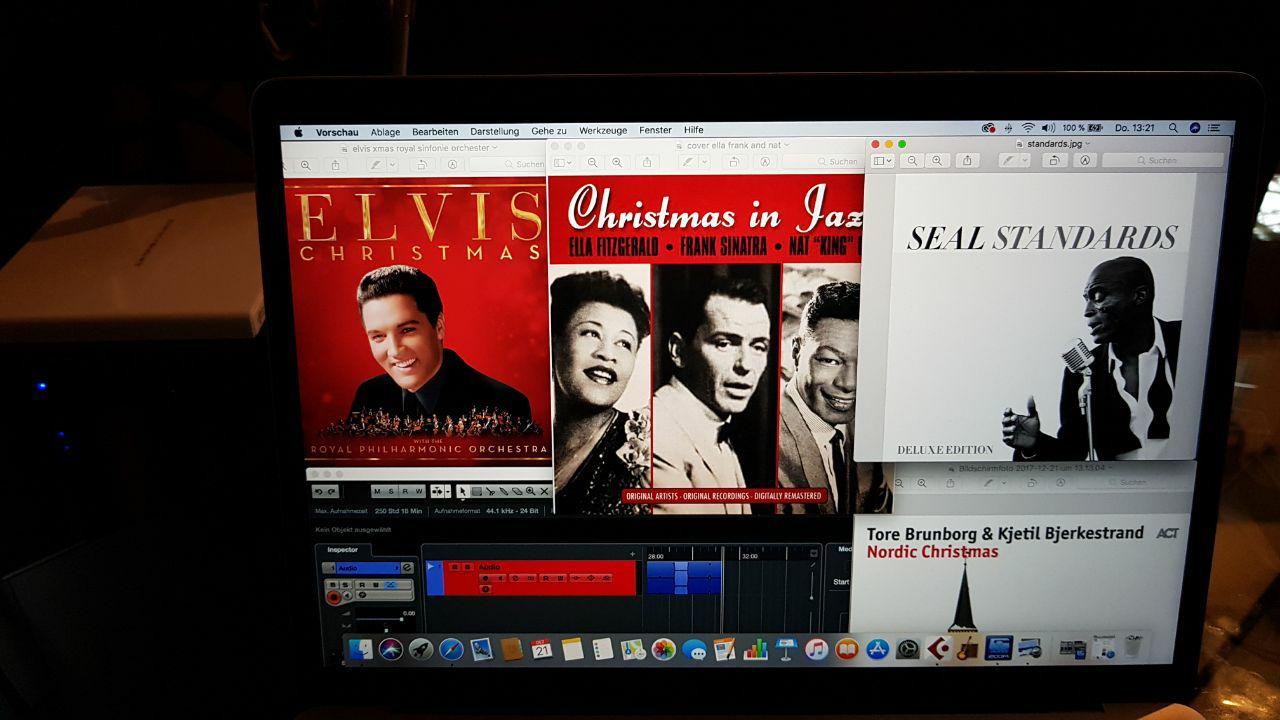Select the Cubase range selection tool
The image size is (1280, 720).
pyautogui.click(x=477, y=491)
